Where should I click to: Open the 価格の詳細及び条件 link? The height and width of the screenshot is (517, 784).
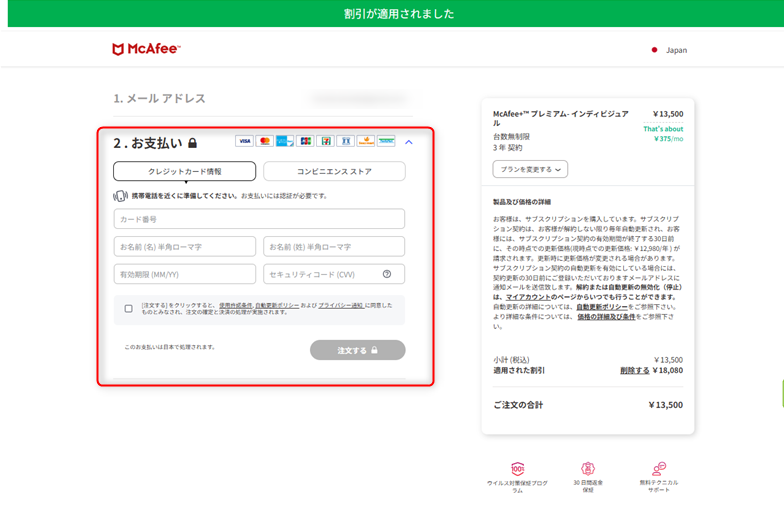606,317
